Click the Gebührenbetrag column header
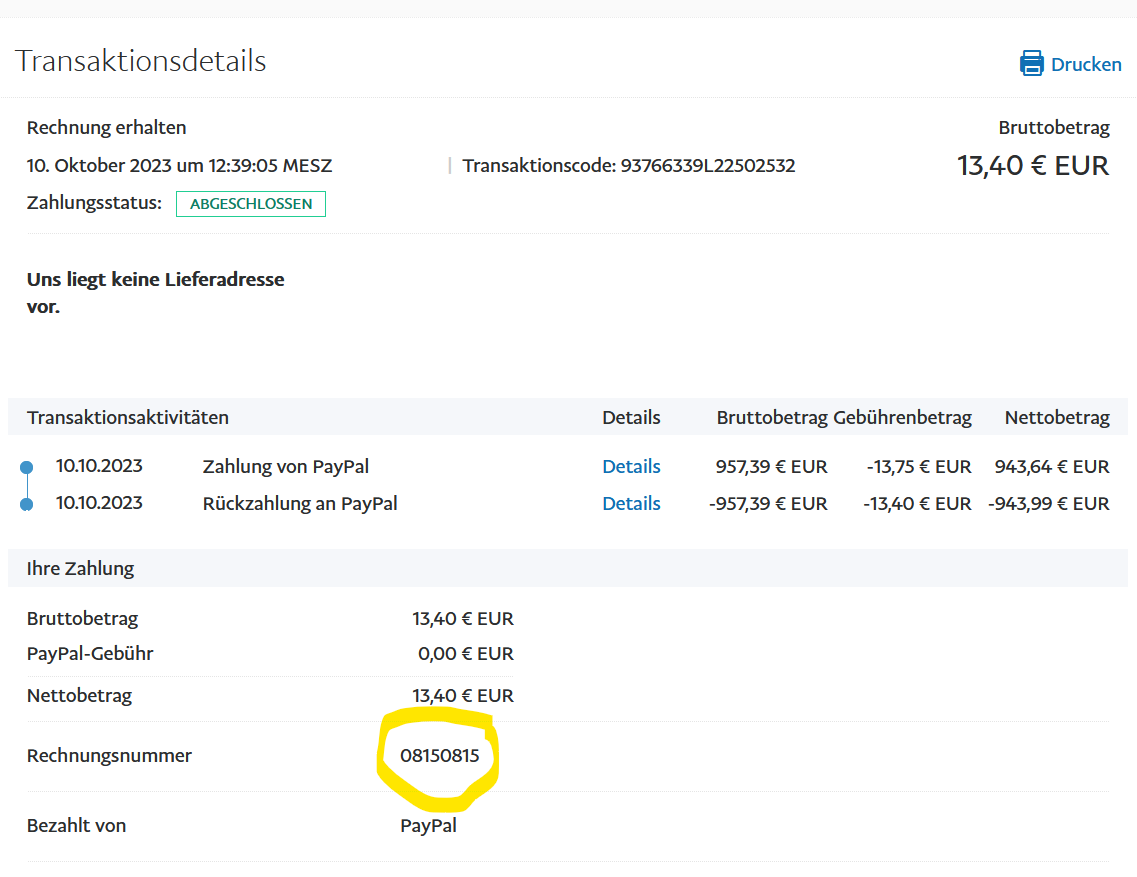 902,417
